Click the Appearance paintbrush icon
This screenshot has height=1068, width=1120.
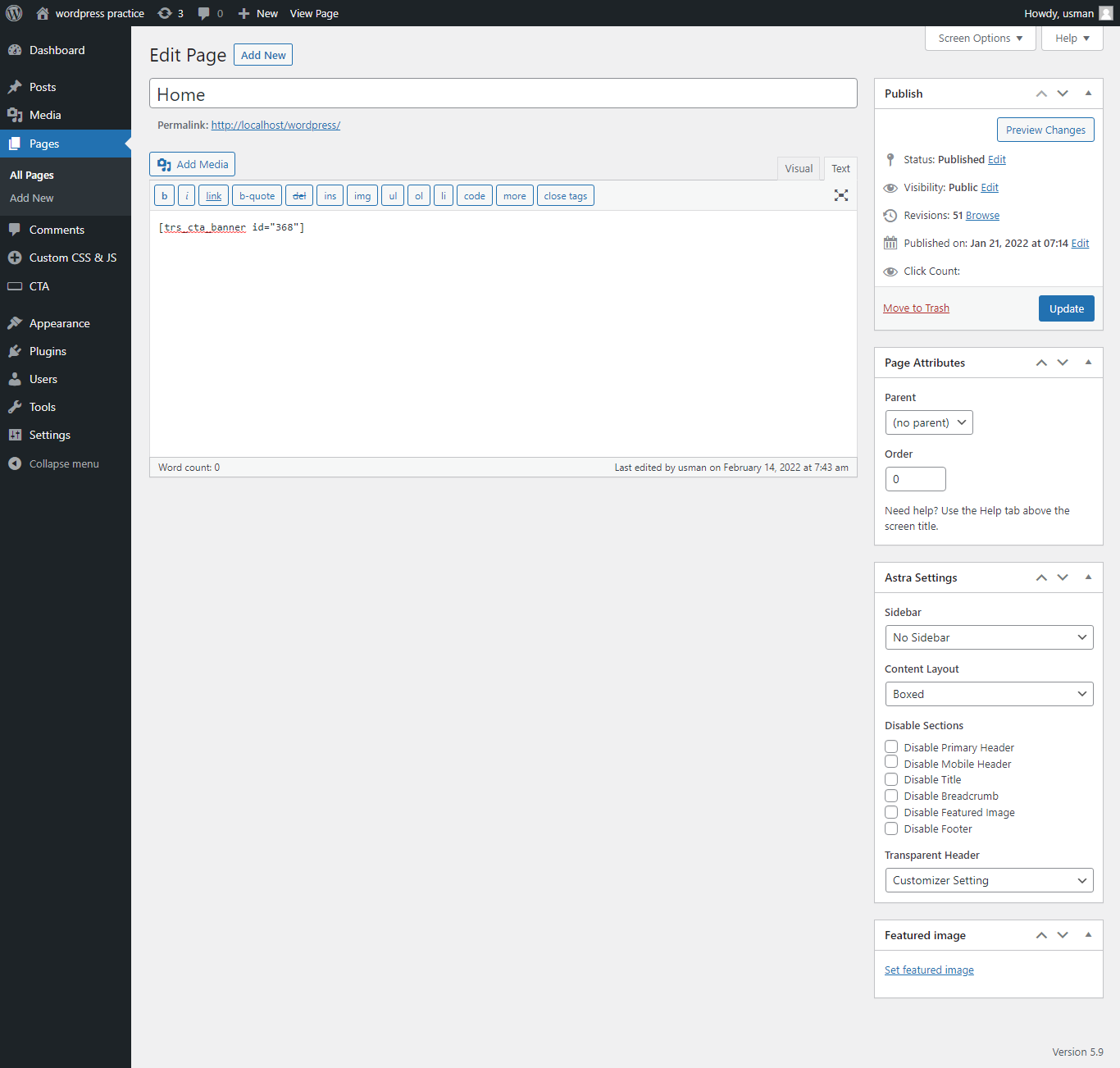[x=15, y=323]
